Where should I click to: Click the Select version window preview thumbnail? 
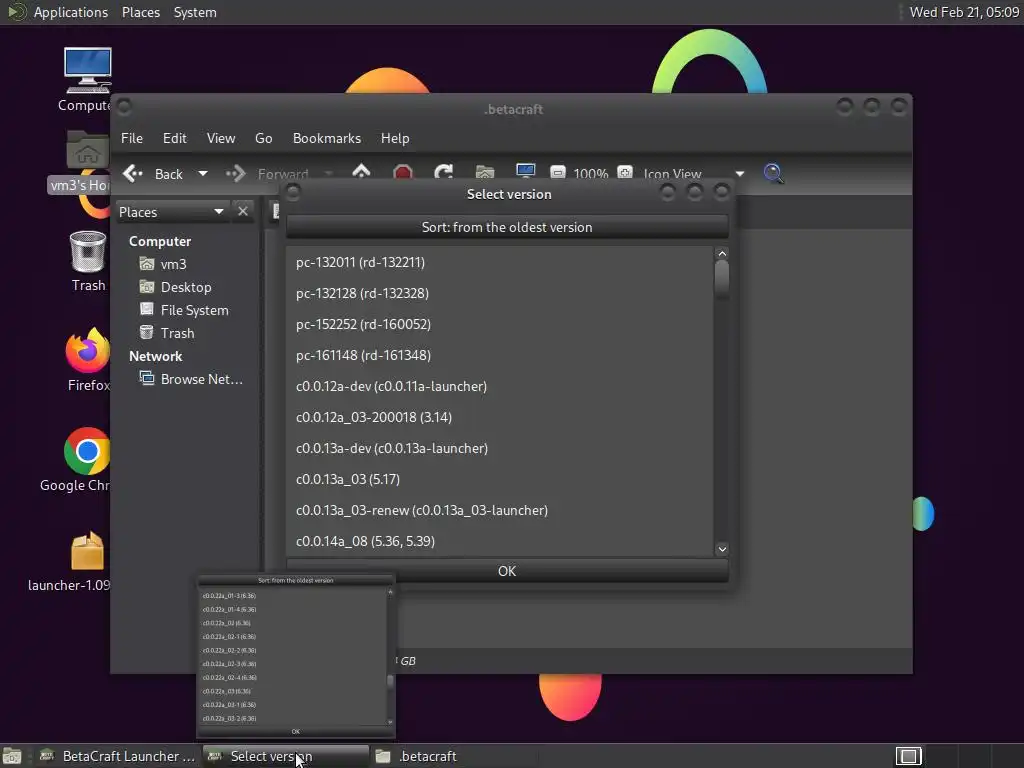pos(296,656)
